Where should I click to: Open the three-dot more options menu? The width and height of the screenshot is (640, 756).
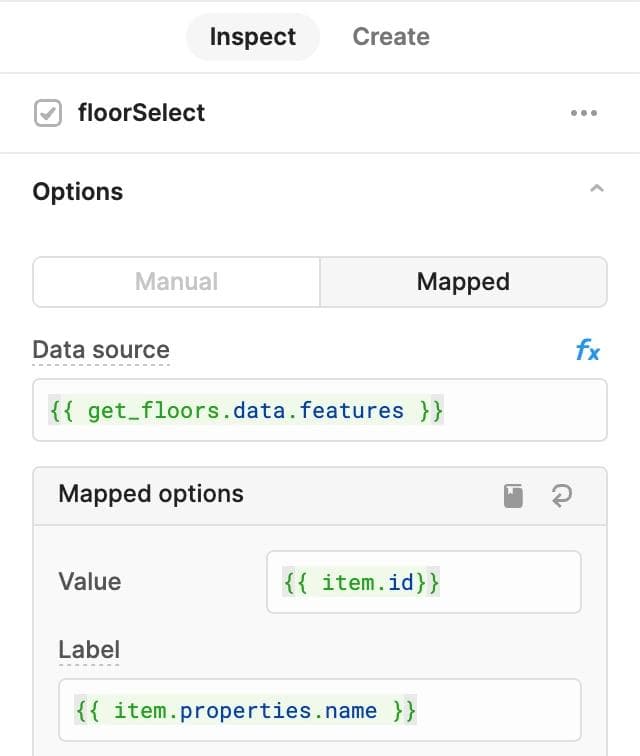coord(583,114)
